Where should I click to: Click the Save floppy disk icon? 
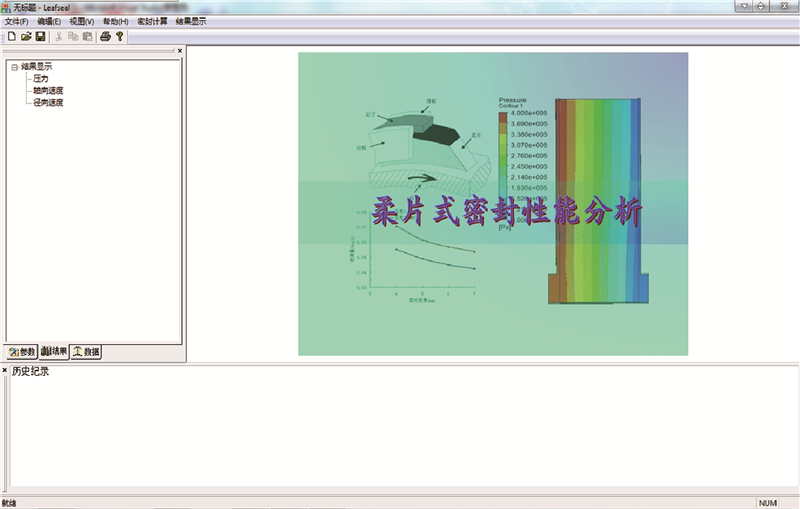point(40,37)
